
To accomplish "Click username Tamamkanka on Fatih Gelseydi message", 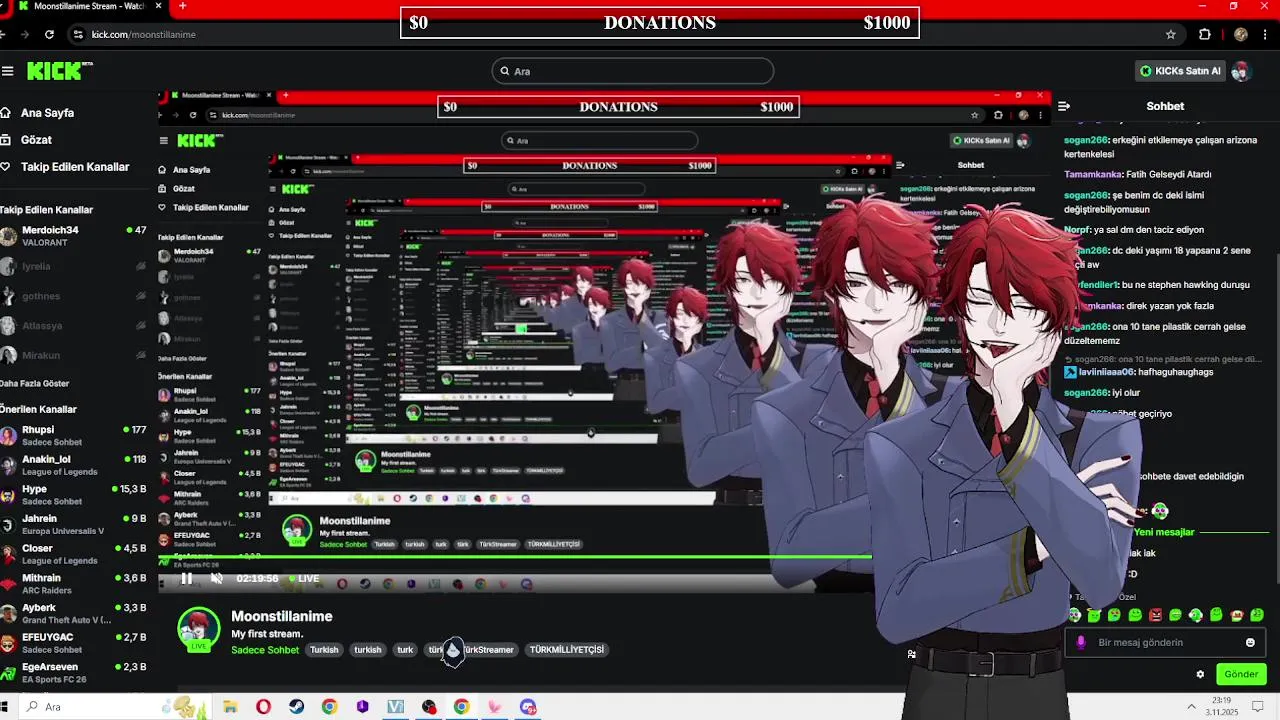I will [x=1093, y=174].
